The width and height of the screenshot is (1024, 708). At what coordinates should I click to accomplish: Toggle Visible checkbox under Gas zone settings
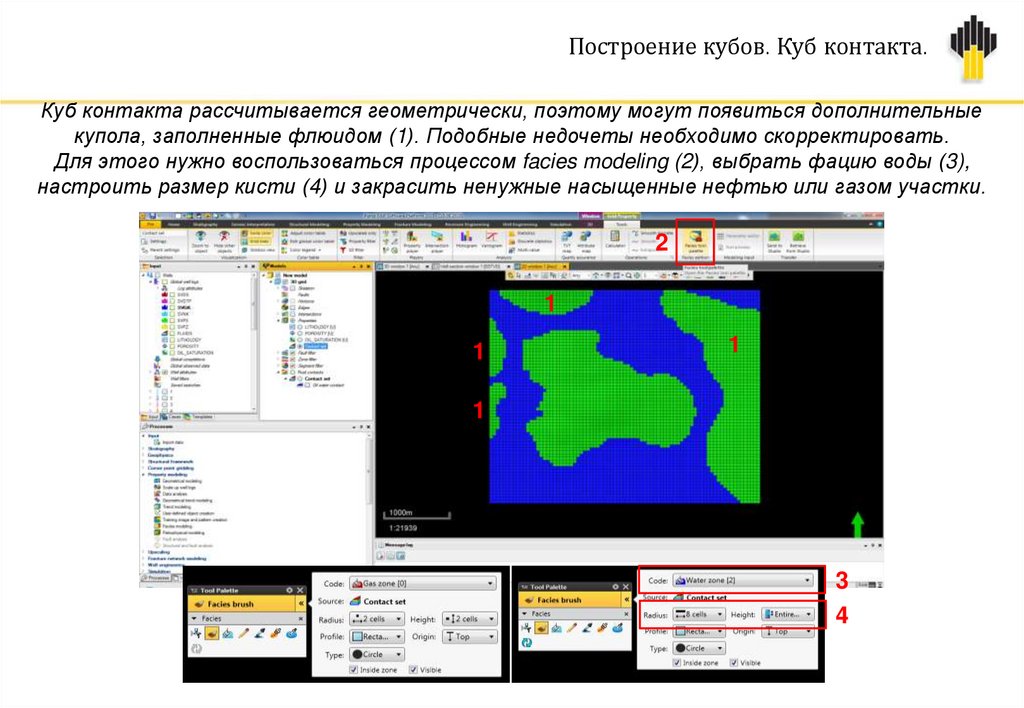[413, 669]
